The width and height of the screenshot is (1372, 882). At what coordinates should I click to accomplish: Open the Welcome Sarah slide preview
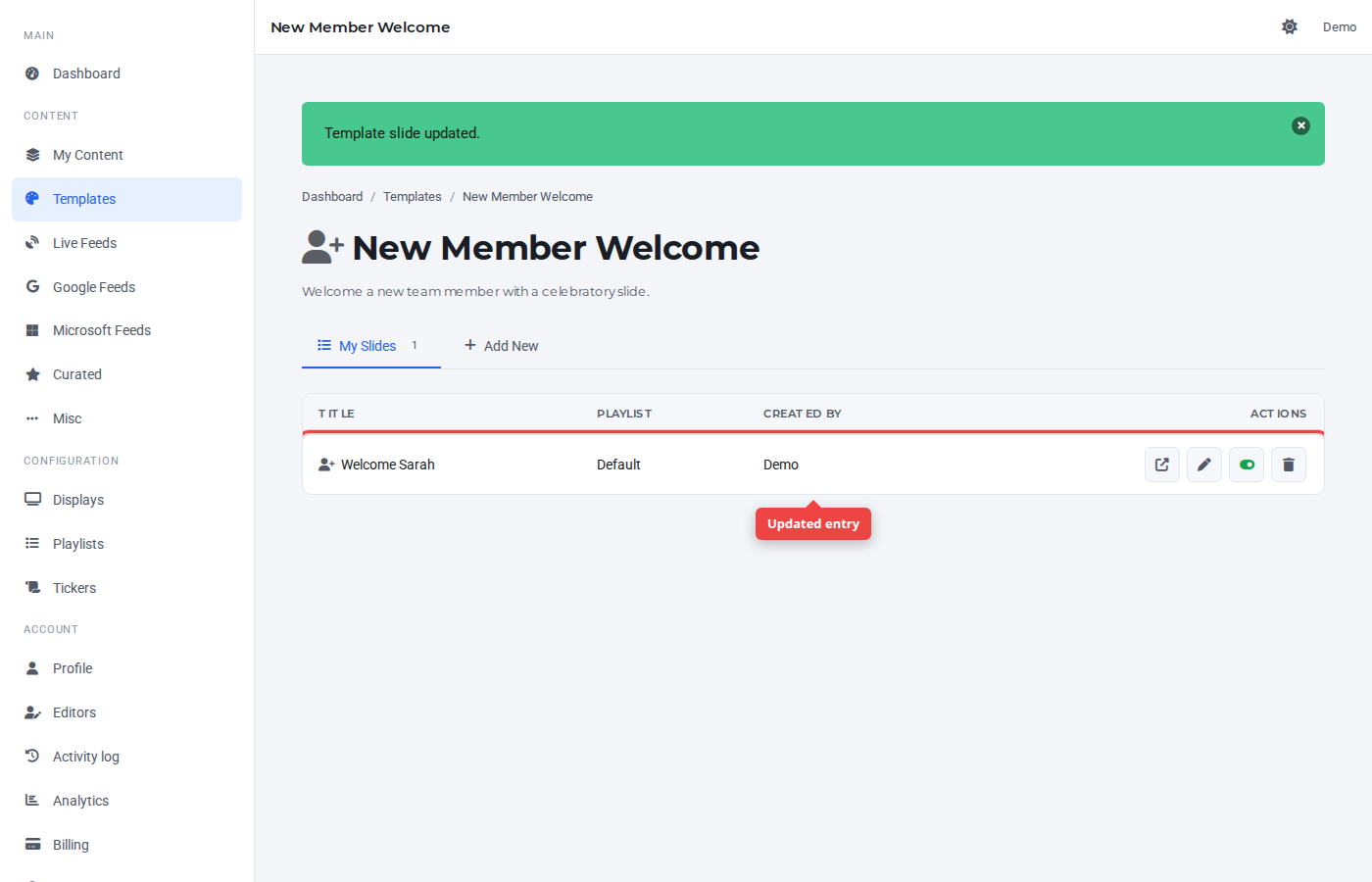click(x=1162, y=465)
